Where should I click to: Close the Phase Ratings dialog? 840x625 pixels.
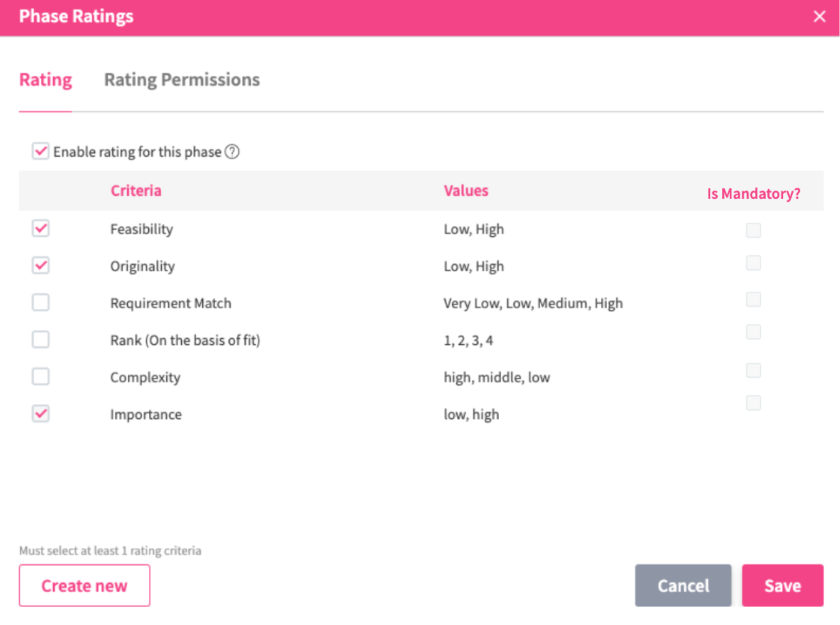pyautogui.click(x=819, y=16)
